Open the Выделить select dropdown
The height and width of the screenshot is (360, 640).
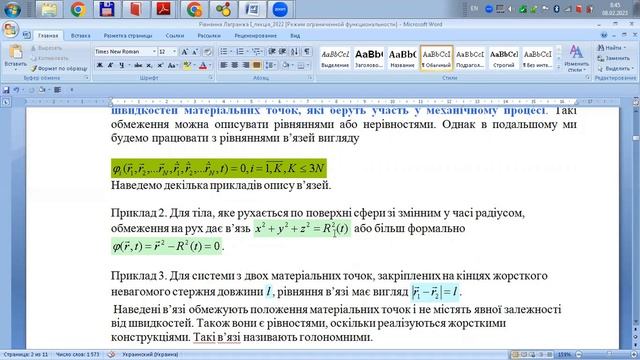[616, 69]
